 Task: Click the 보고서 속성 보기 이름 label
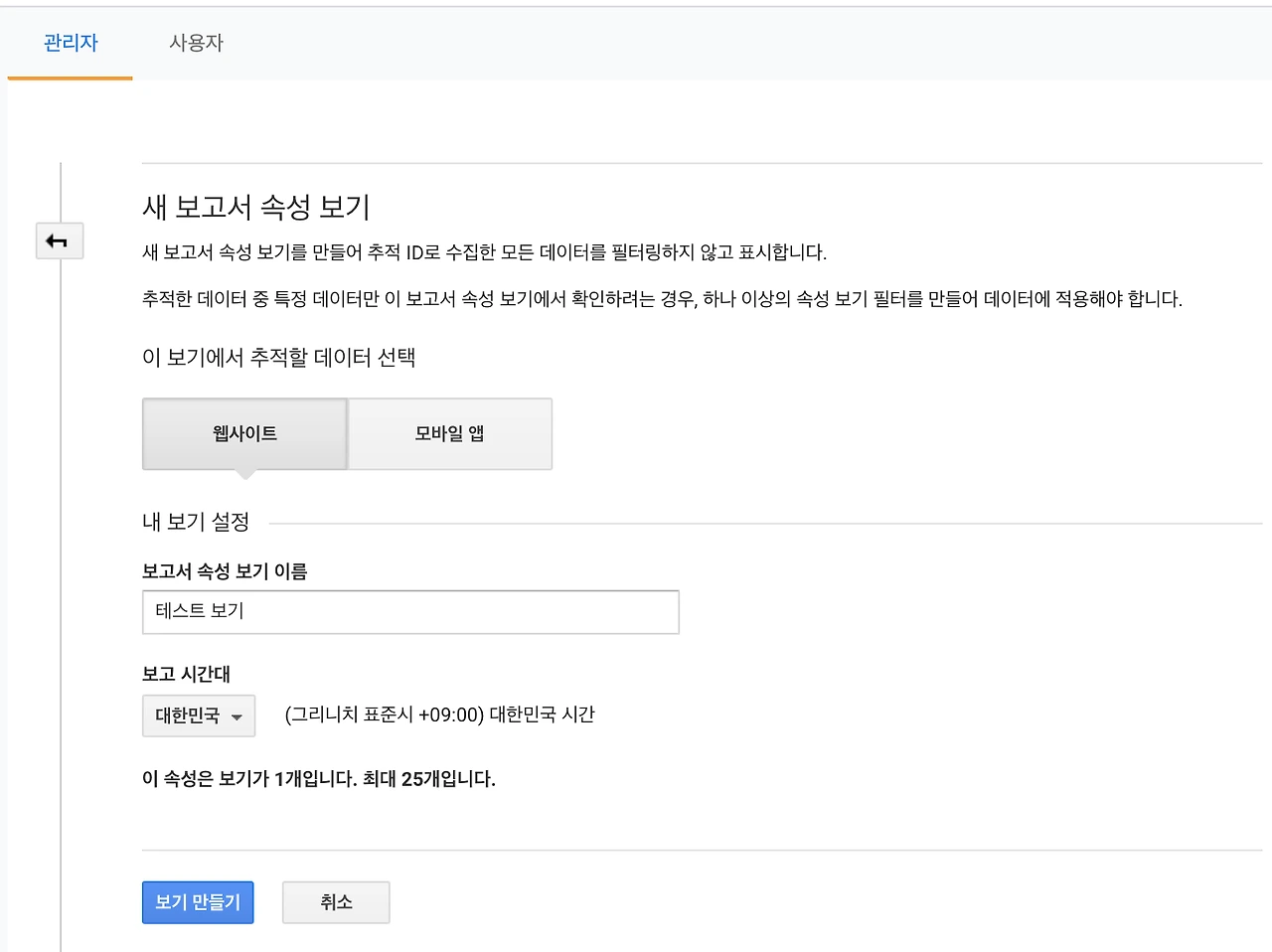[x=225, y=571]
